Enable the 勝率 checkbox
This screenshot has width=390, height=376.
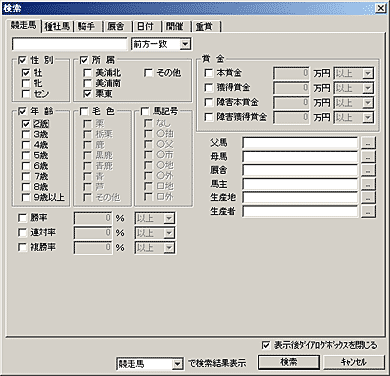click(22, 218)
